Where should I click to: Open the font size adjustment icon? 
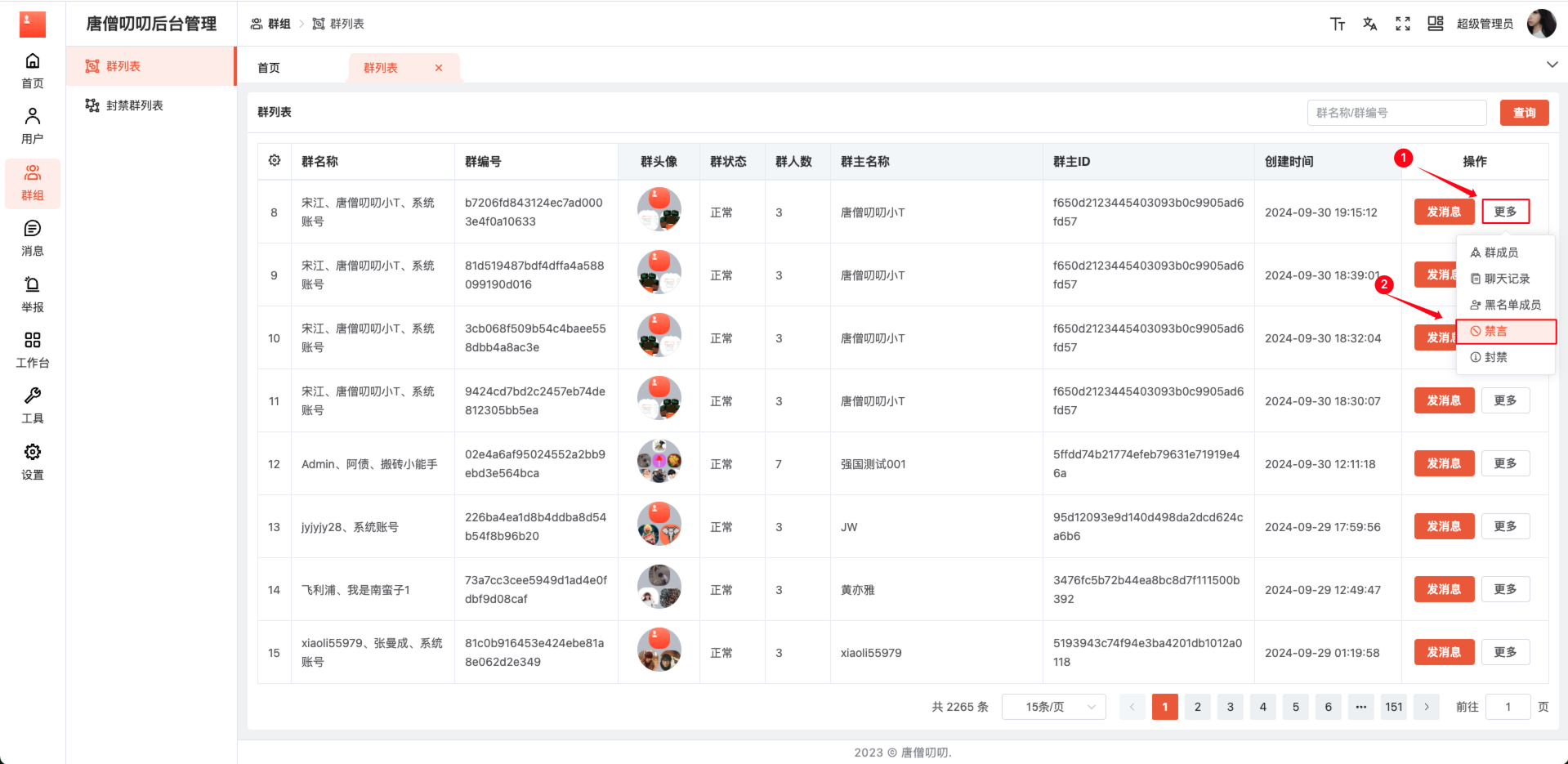coord(1338,24)
